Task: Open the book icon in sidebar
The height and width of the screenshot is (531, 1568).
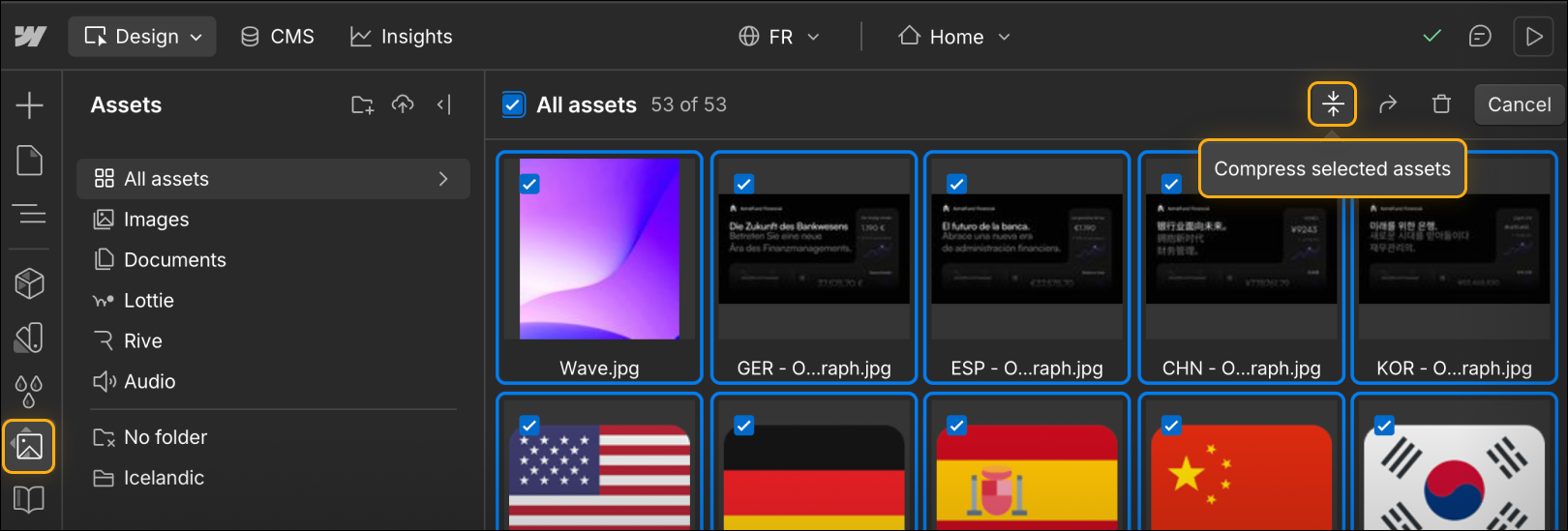Action: (x=30, y=500)
